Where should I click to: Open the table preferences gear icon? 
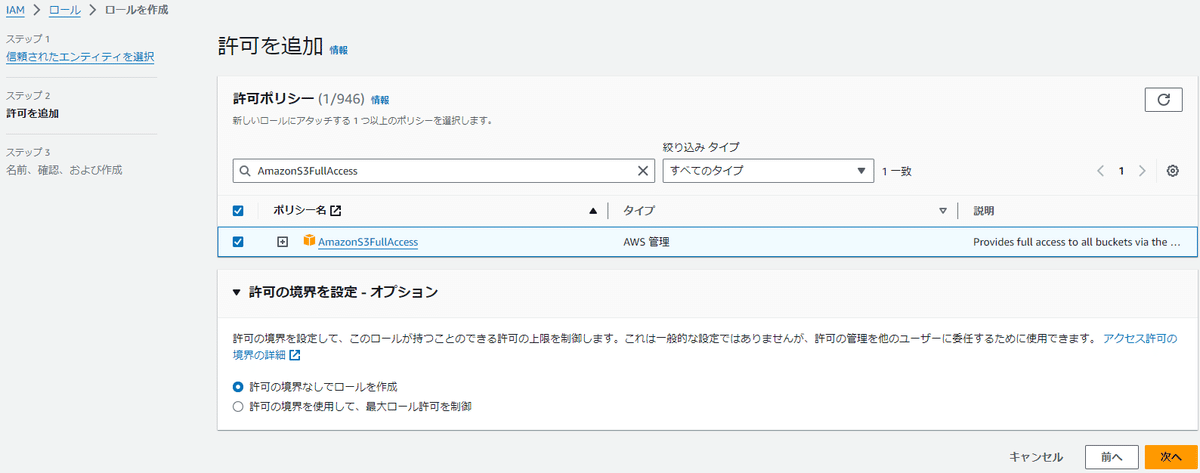point(1173,171)
